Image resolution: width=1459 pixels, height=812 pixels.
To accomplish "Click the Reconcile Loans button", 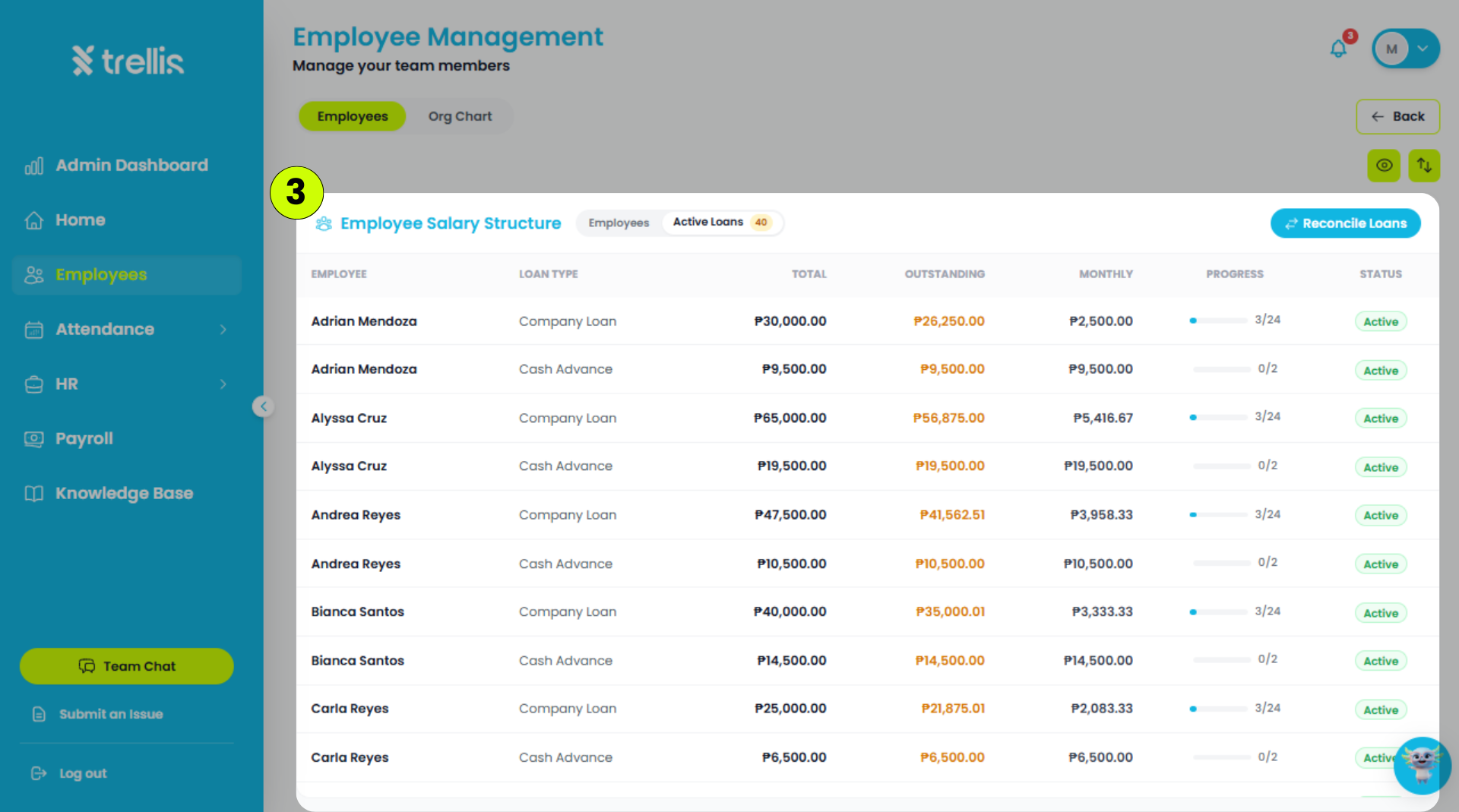I will pyautogui.click(x=1346, y=223).
